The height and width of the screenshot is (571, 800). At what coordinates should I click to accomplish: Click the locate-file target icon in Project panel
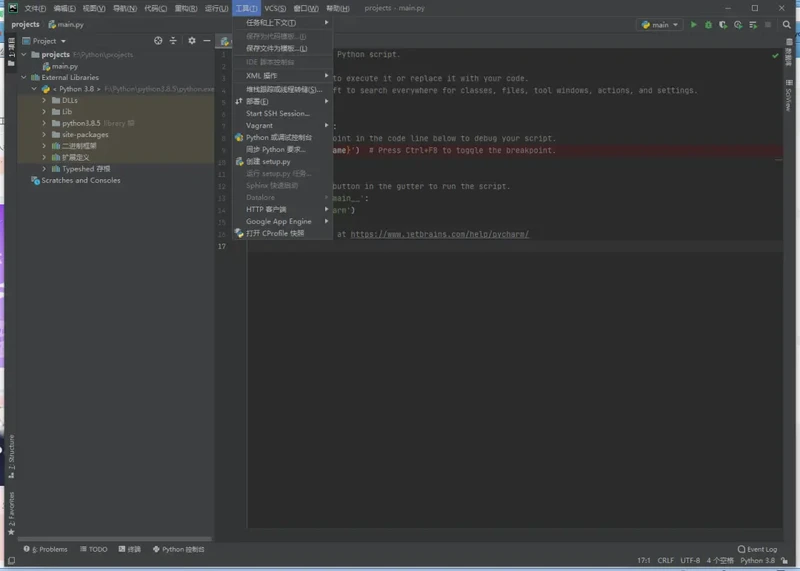[x=158, y=41]
